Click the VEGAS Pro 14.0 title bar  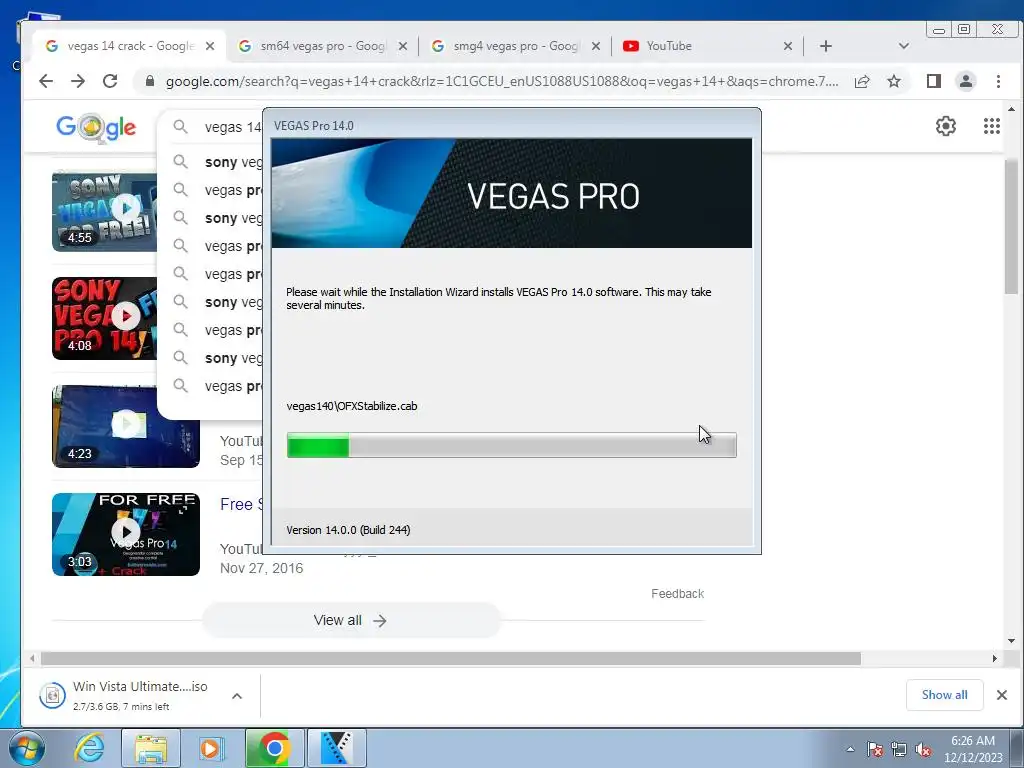click(x=511, y=125)
